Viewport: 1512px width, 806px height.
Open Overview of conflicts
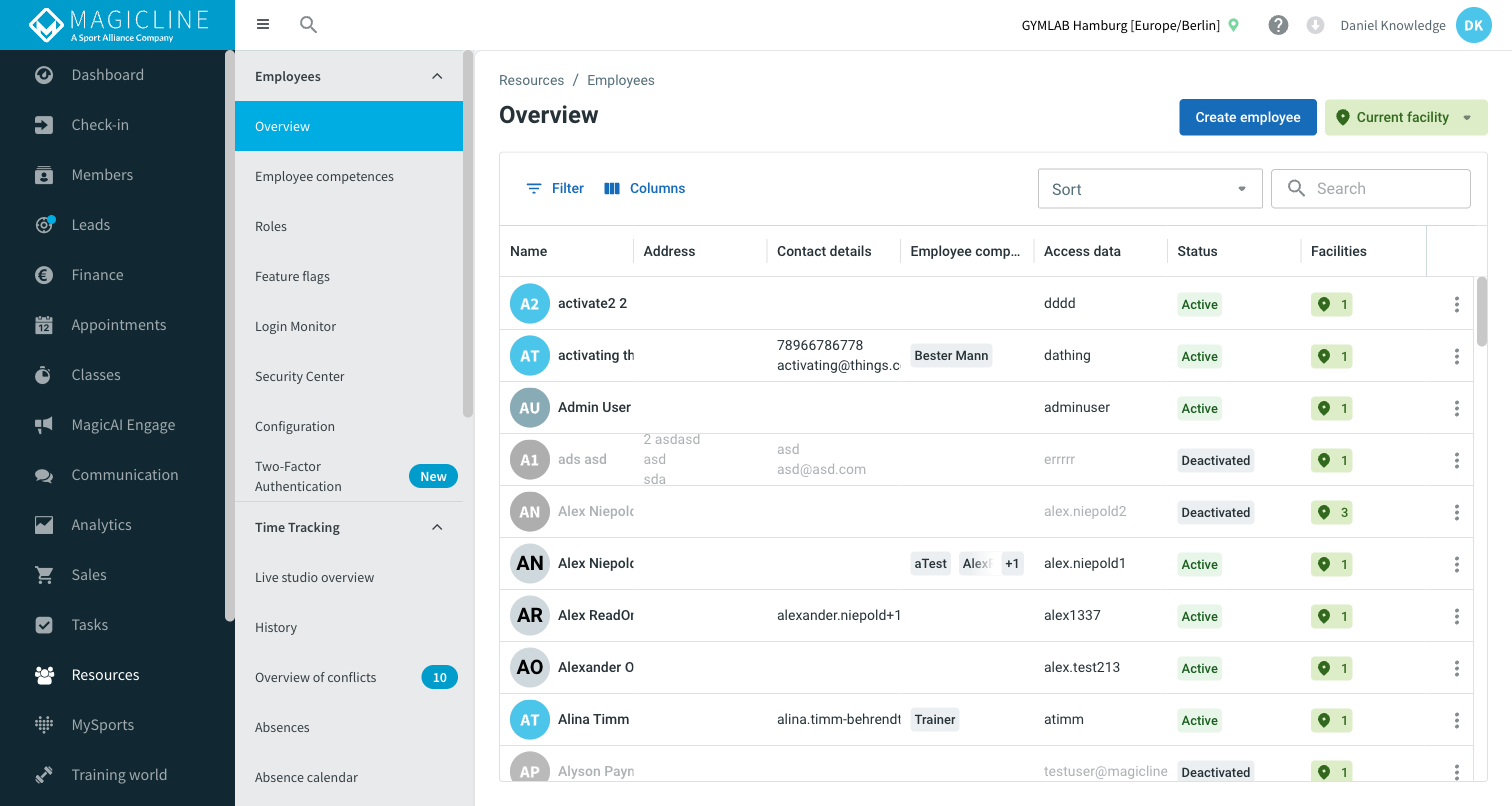[x=349, y=677]
